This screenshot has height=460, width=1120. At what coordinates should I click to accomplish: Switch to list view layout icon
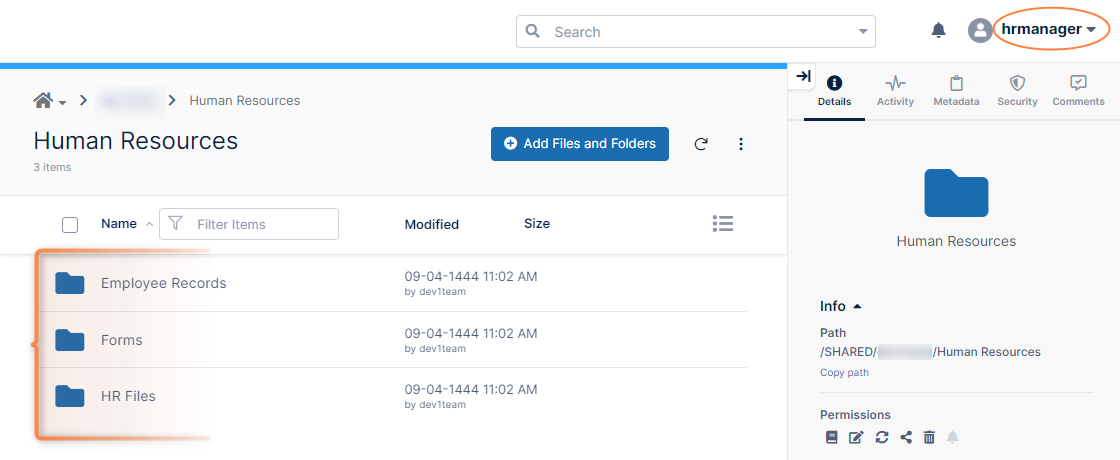tap(723, 223)
